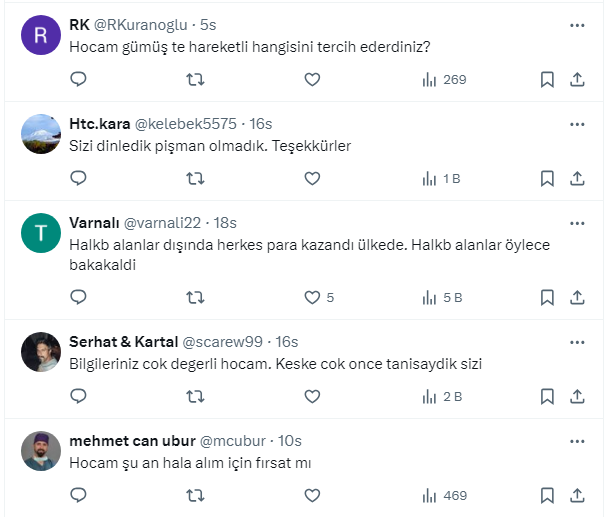Open more options on Htc.kara's tweet
Viewport: 613px width, 517px height.
tap(577, 124)
